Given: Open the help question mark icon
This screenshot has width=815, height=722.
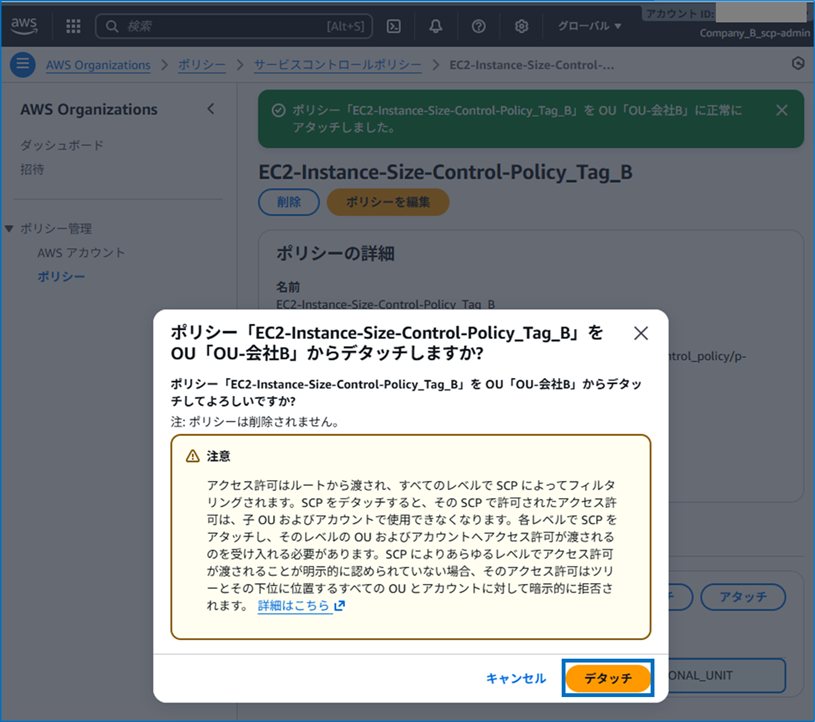Looking at the screenshot, I should [x=478, y=27].
